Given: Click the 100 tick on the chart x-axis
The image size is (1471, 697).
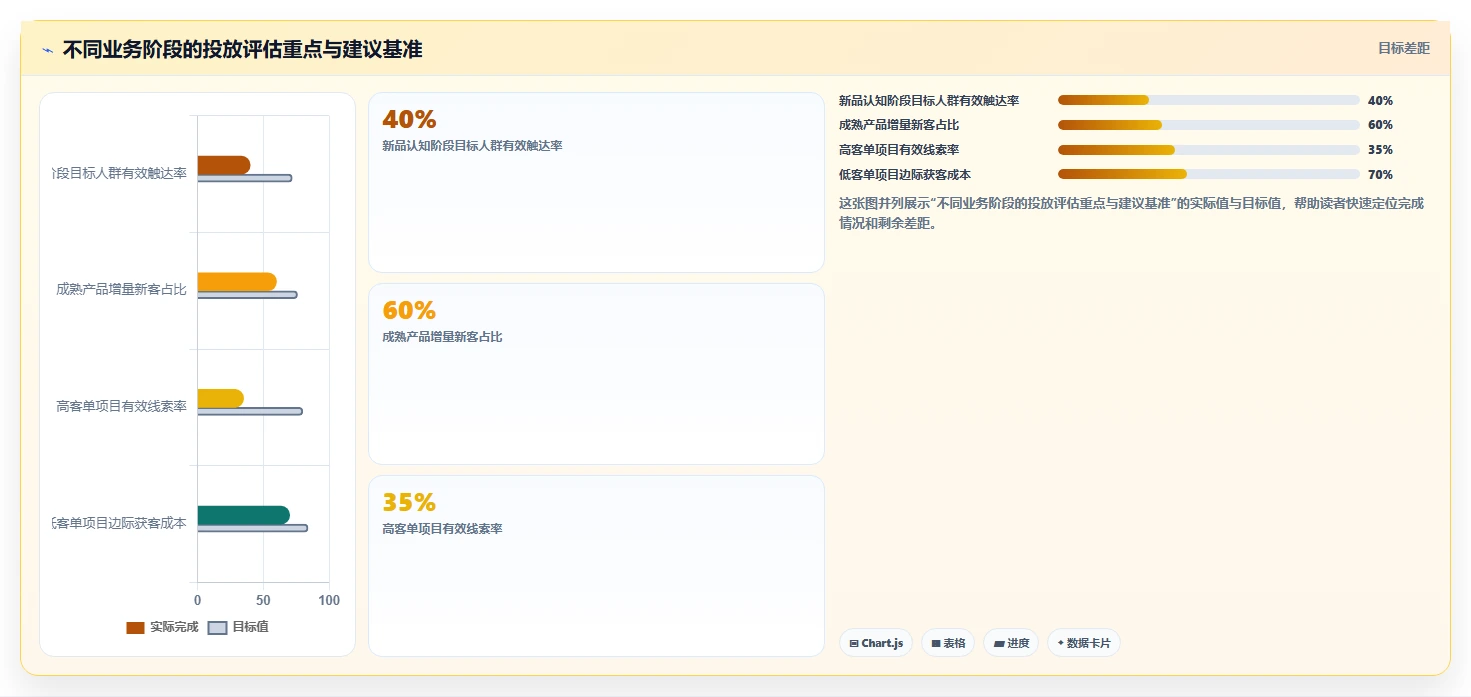Looking at the screenshot, I should (329, 600).
